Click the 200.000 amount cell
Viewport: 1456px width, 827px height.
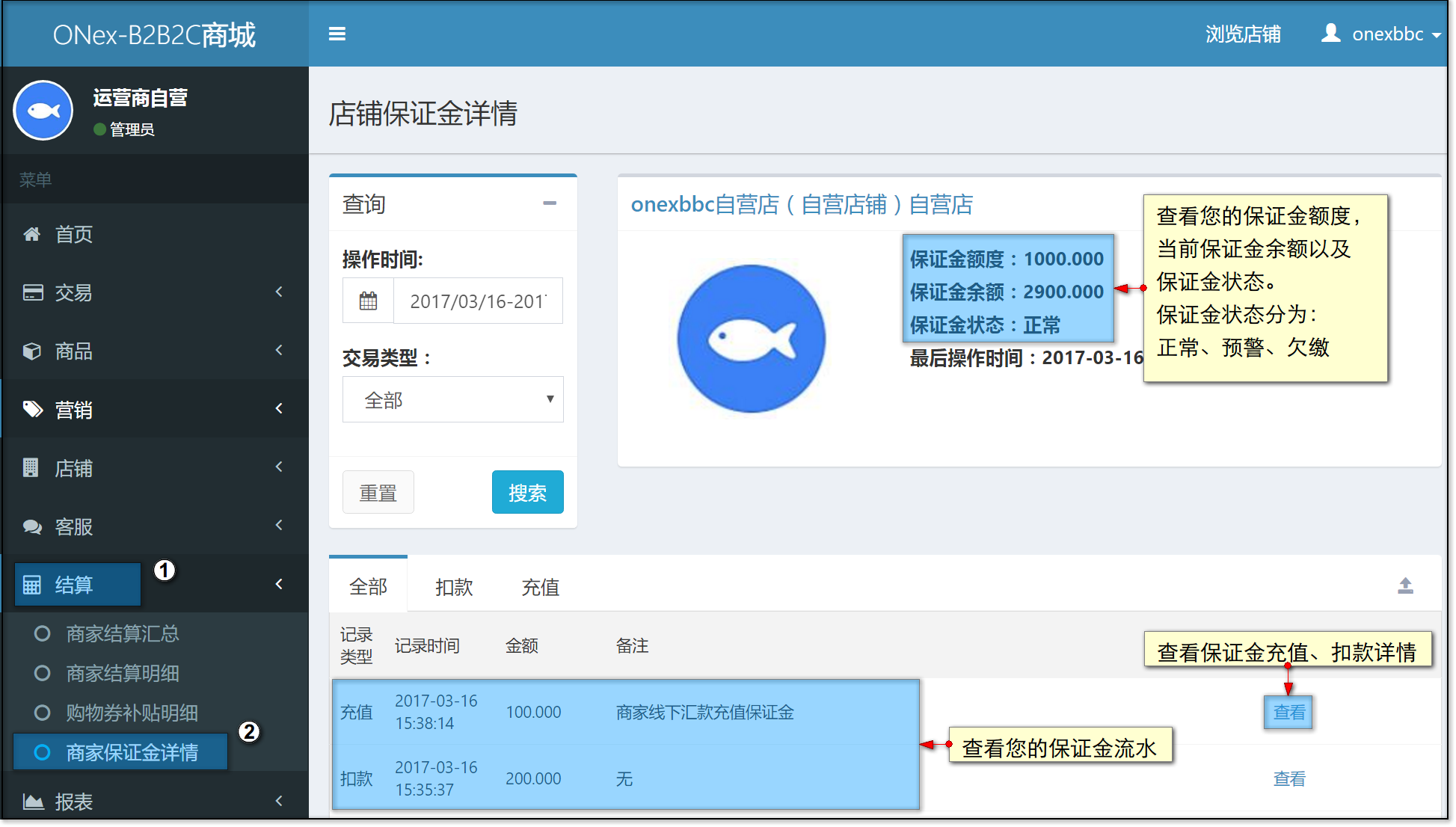pos(533,778)
